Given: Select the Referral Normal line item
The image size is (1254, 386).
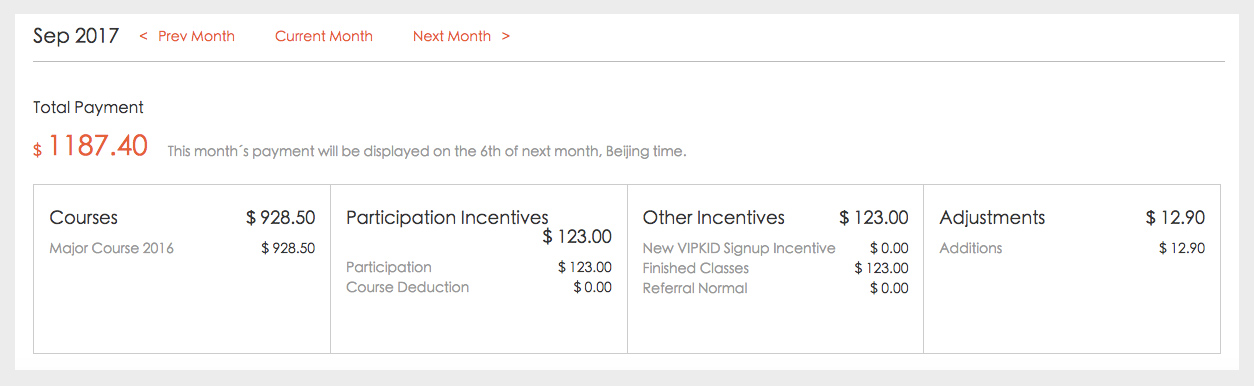Looking at the screenshot, I should click(x=776, y=288).
